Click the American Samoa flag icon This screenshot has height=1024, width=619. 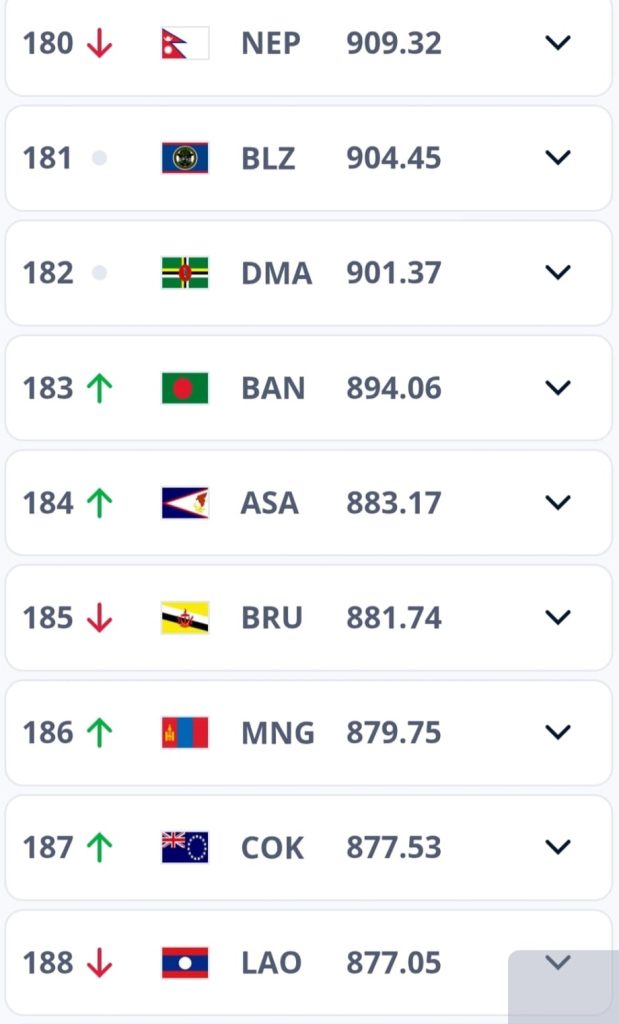185,503
